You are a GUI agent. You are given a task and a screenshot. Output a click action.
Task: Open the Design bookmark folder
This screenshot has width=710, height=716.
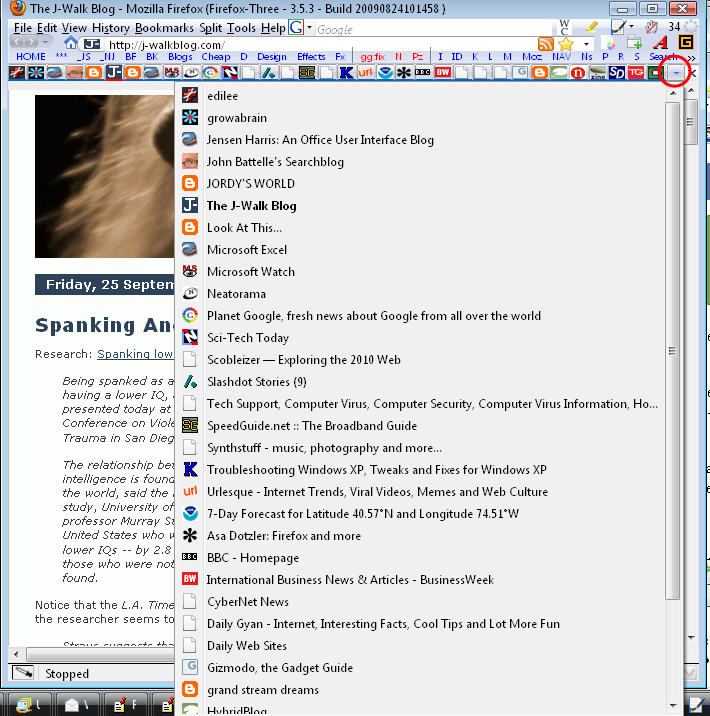tap(272, 57)
